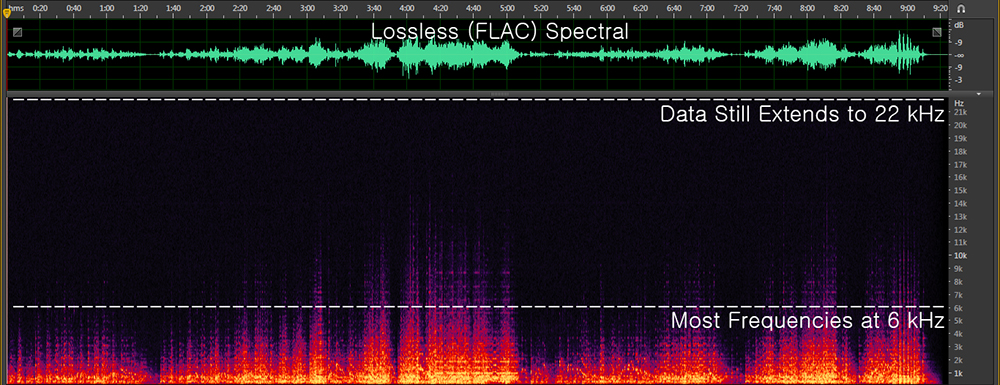Click the 7:00 mark on the time ruler
Screen dimensions: 1000x385
pyautogui.click(x=707, y=8)
